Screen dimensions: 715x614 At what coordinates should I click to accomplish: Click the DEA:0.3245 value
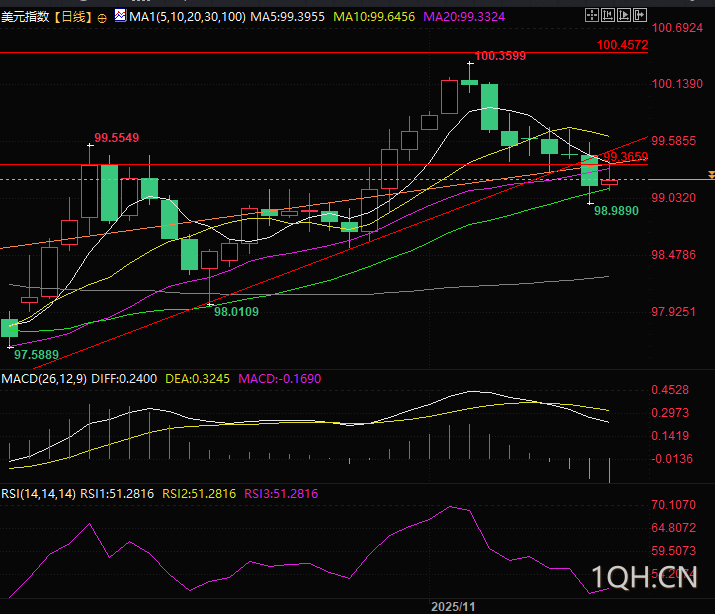point(197,379)
